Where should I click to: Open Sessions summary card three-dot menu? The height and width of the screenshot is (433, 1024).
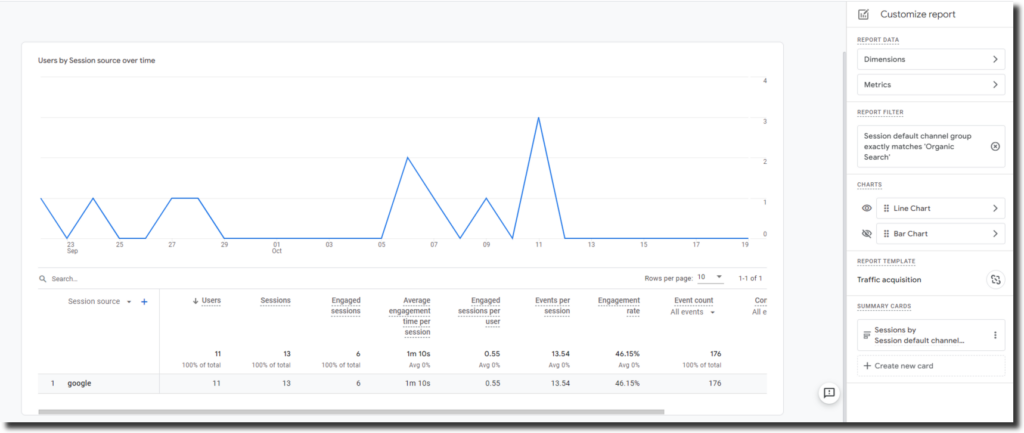pos(995,335)
